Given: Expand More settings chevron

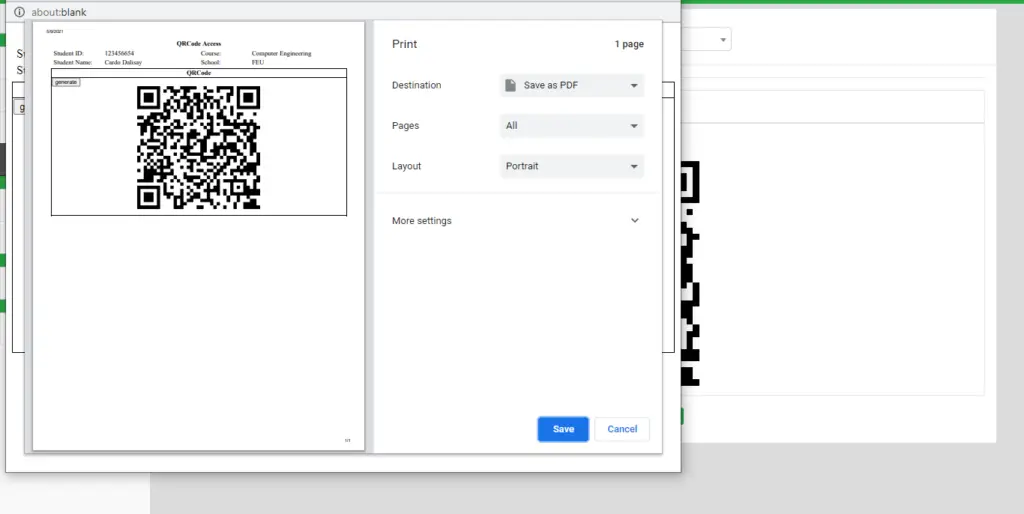Looking at the screenshot, I should pyautogui.click(x=635, y=221).
